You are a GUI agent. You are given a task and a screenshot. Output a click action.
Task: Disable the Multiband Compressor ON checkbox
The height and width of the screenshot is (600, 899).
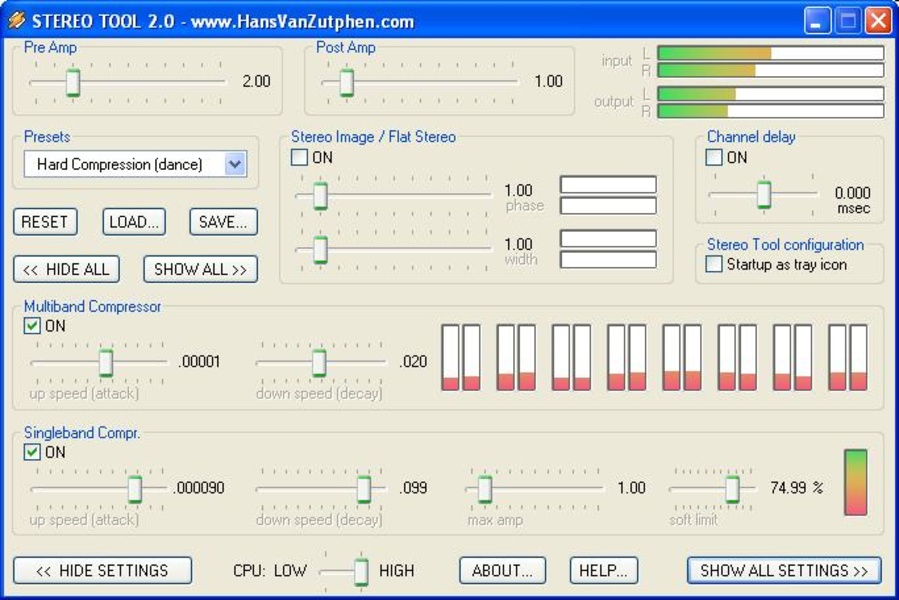[x=32, y=325]
